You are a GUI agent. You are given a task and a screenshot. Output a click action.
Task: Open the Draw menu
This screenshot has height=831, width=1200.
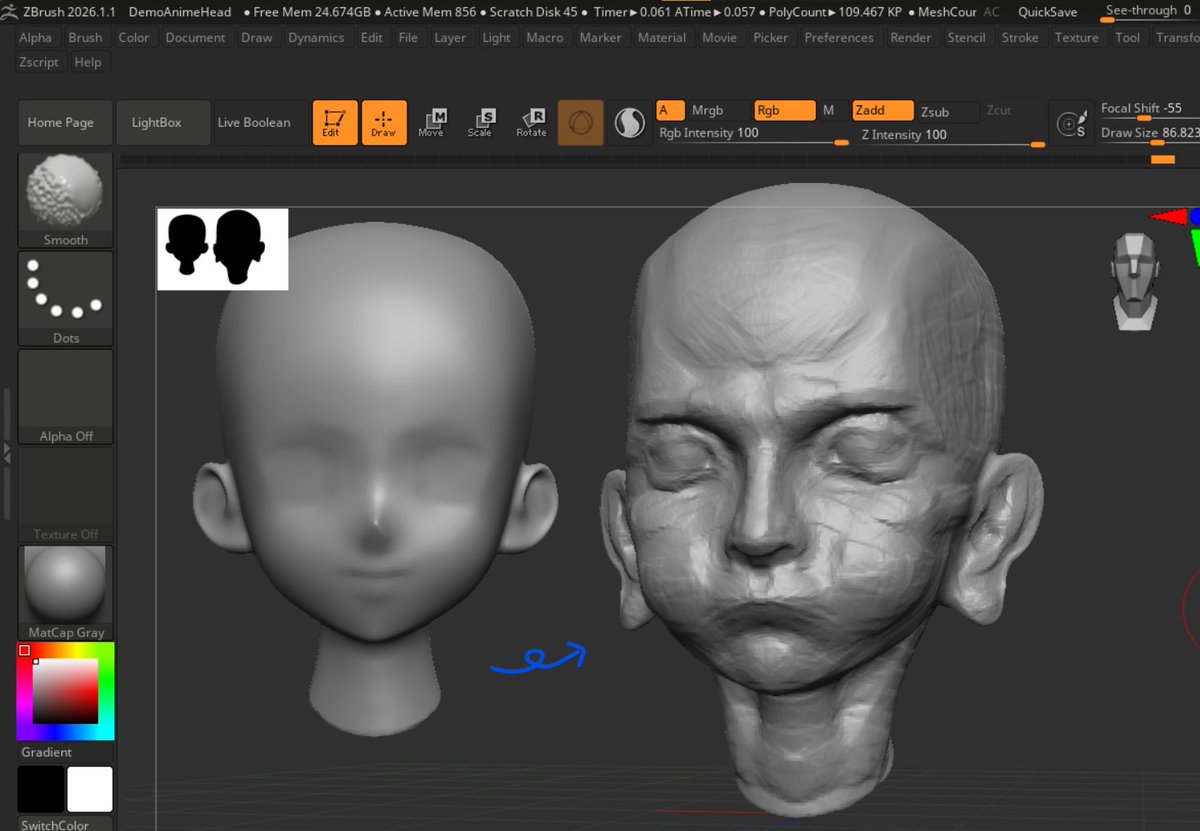[x=257, y=38]
